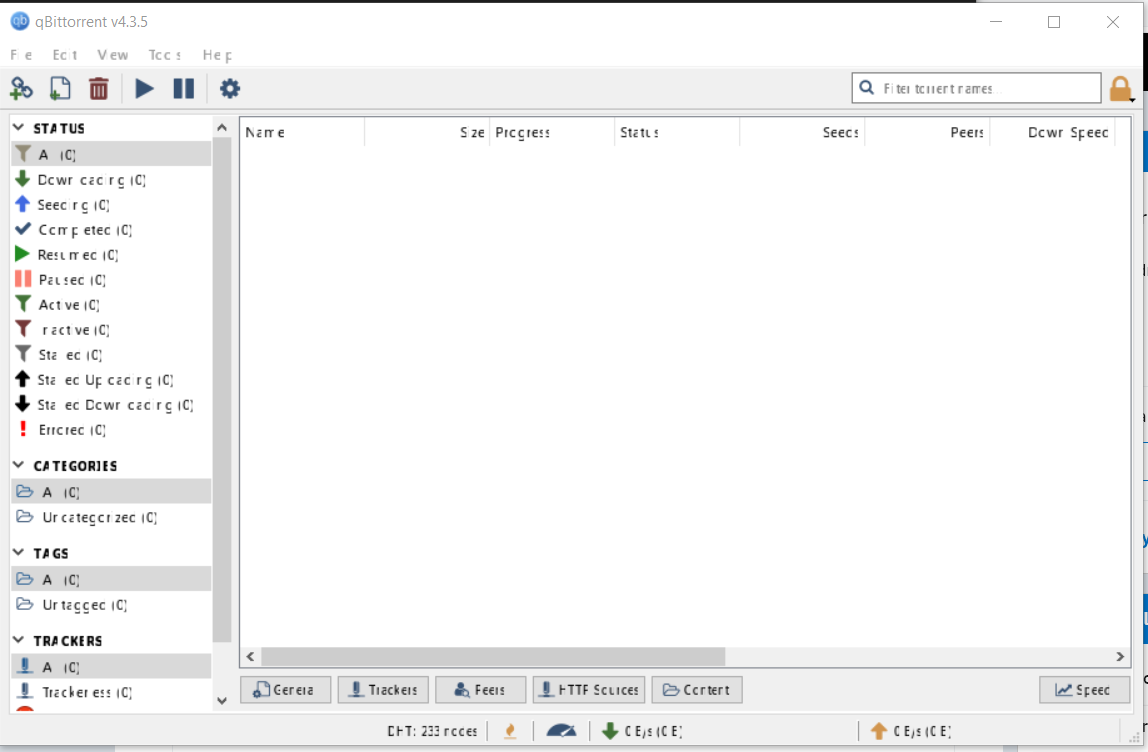
Task: Switch to the Content tab
Action: [697, 690]
